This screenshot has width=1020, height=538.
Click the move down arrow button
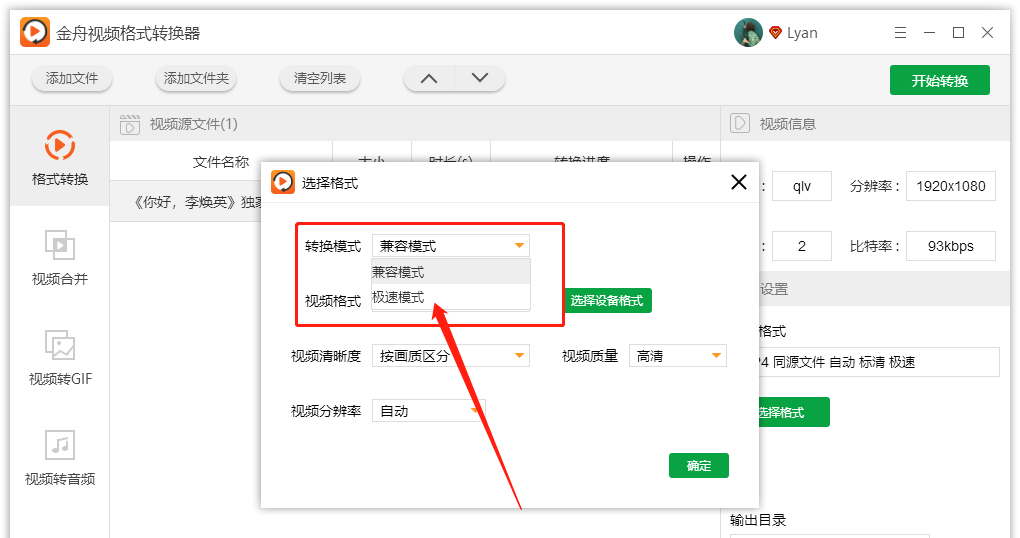click(x=480, y=78)
